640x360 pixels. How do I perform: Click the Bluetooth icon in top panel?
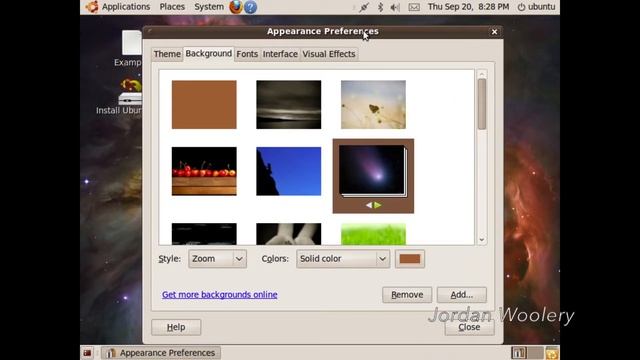(380, 7)
